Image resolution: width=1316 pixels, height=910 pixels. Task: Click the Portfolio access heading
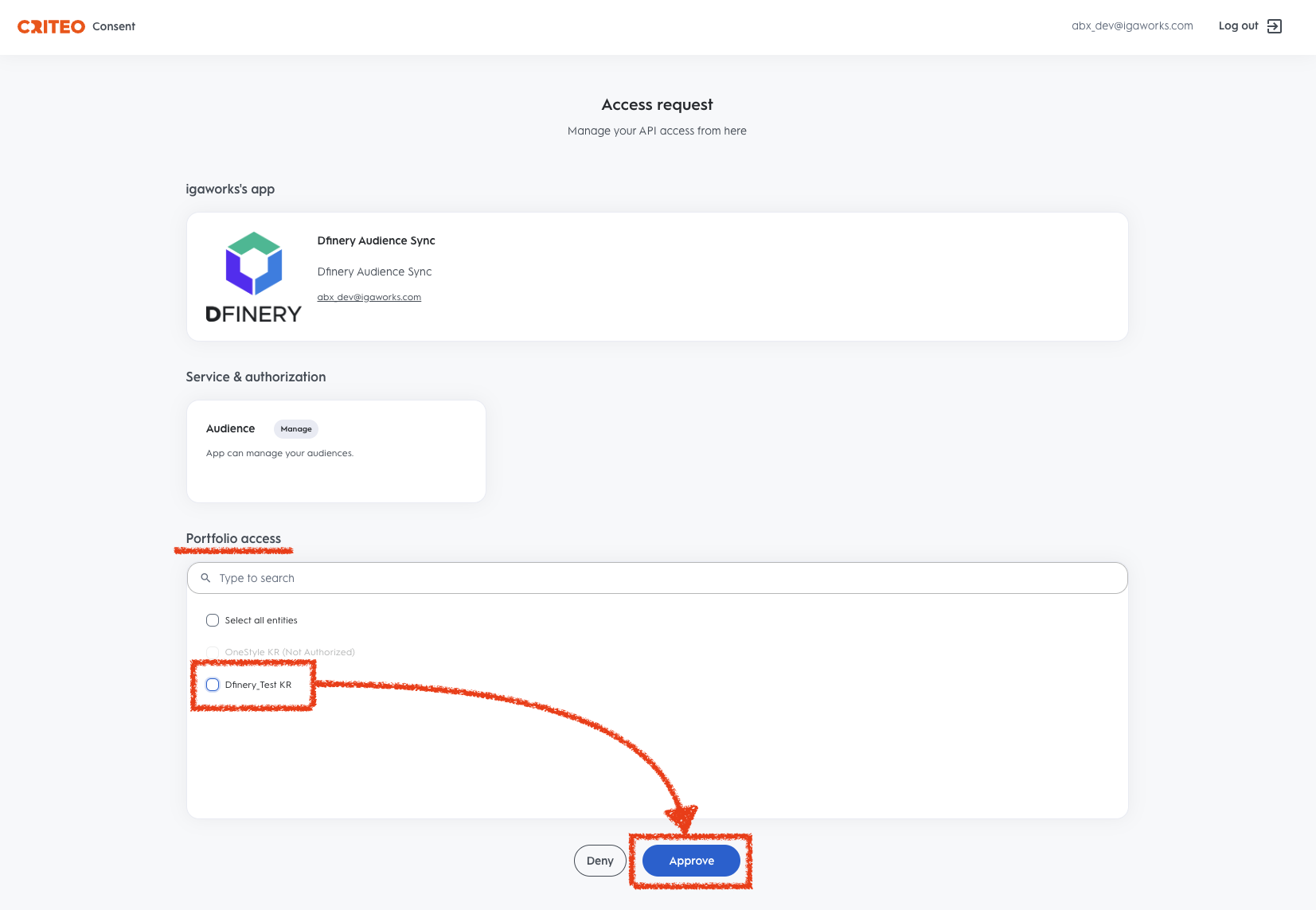point(233,538)
